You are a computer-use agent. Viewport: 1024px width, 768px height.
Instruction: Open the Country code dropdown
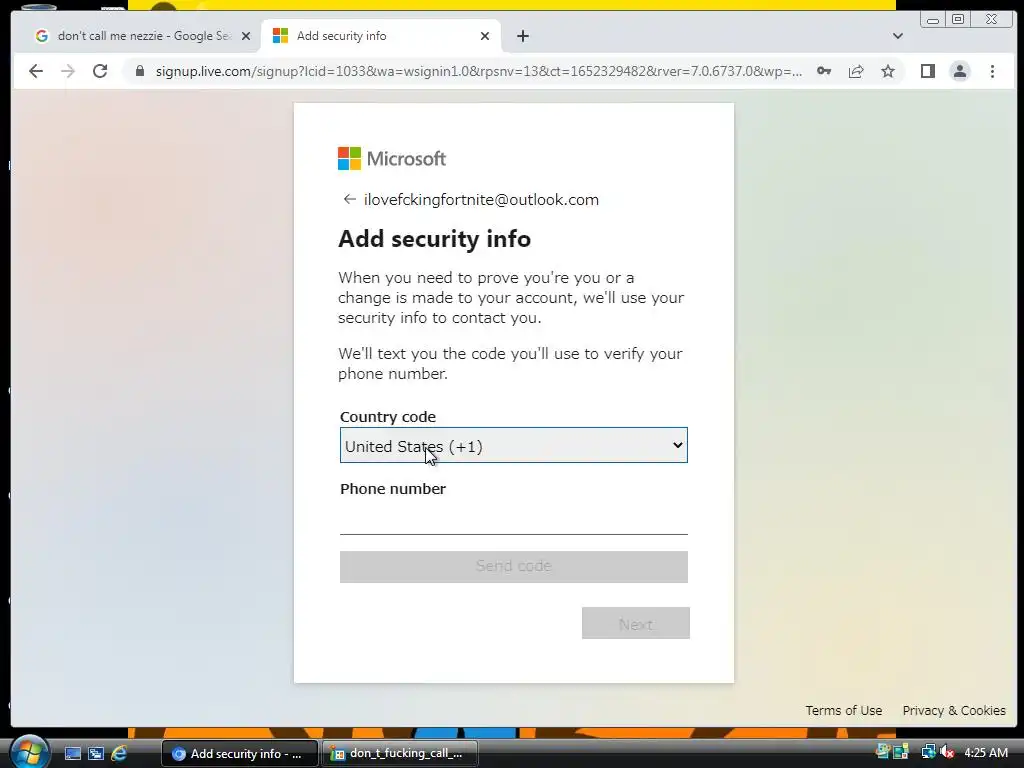tap(513, 445)
